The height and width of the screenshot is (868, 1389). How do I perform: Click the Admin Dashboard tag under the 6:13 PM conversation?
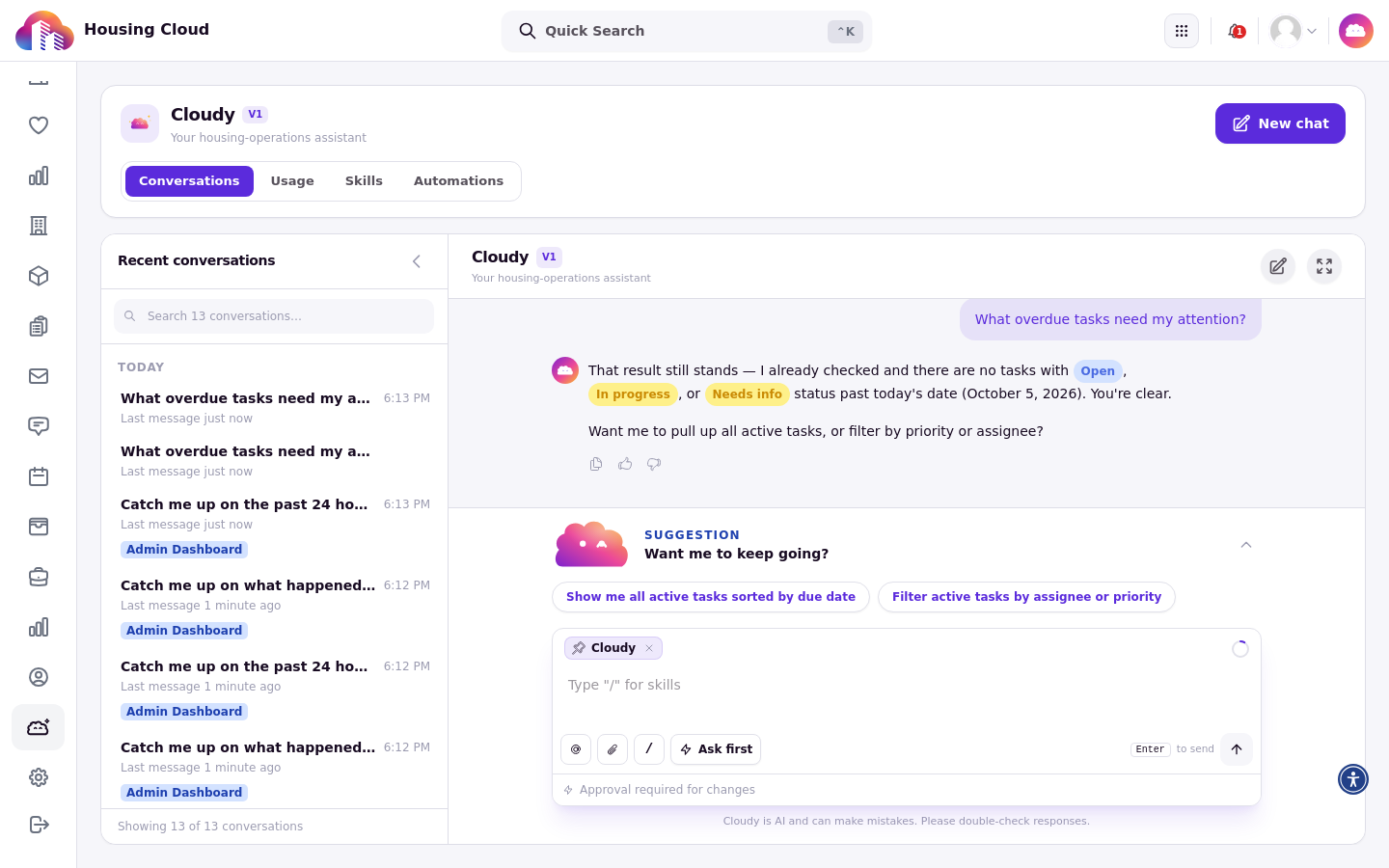coord(184,550)
